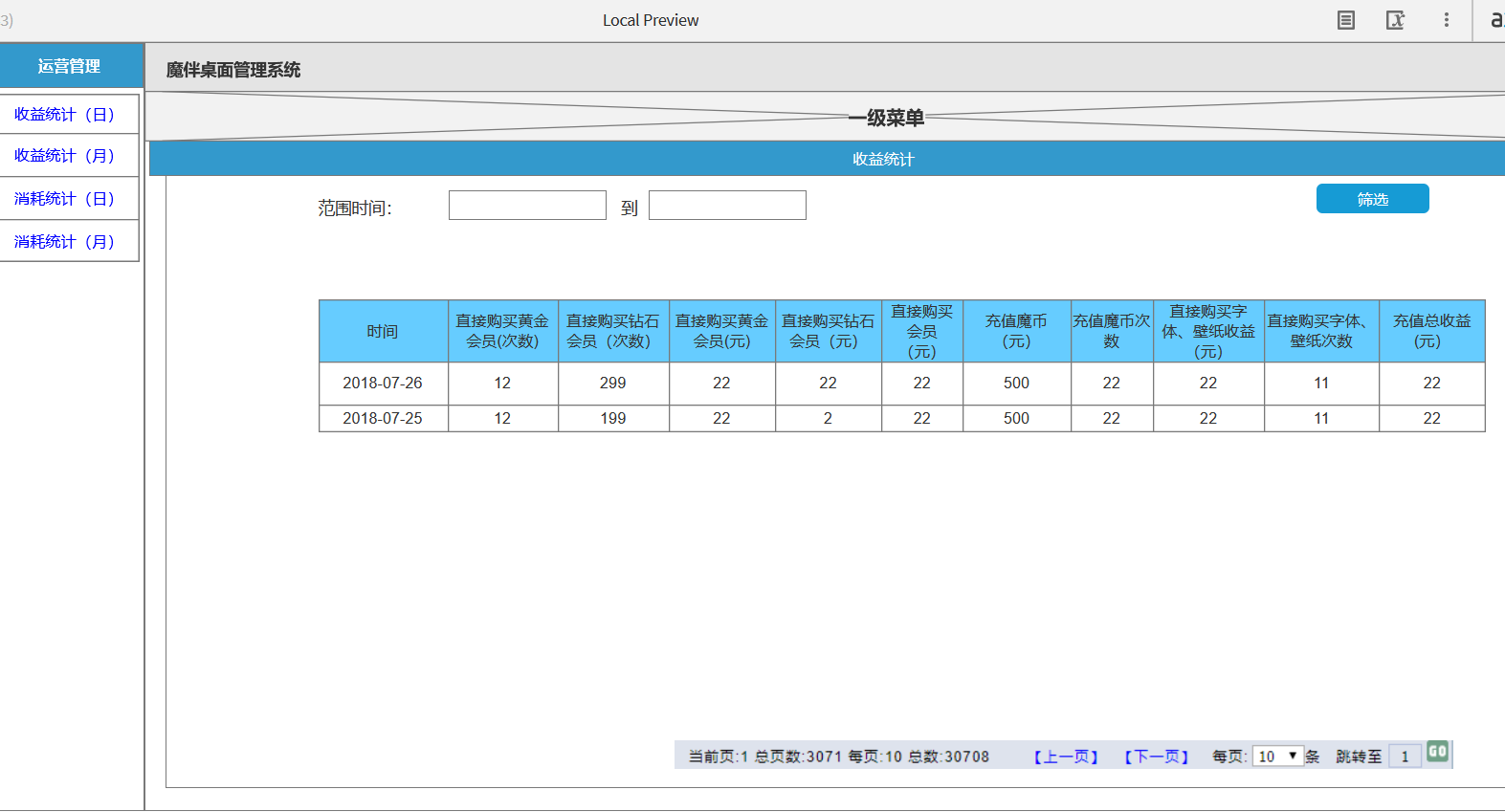This screenshot has width=1505, height=812.
Task: Click the 范围时间 label
Action: [x=355, y=208]
